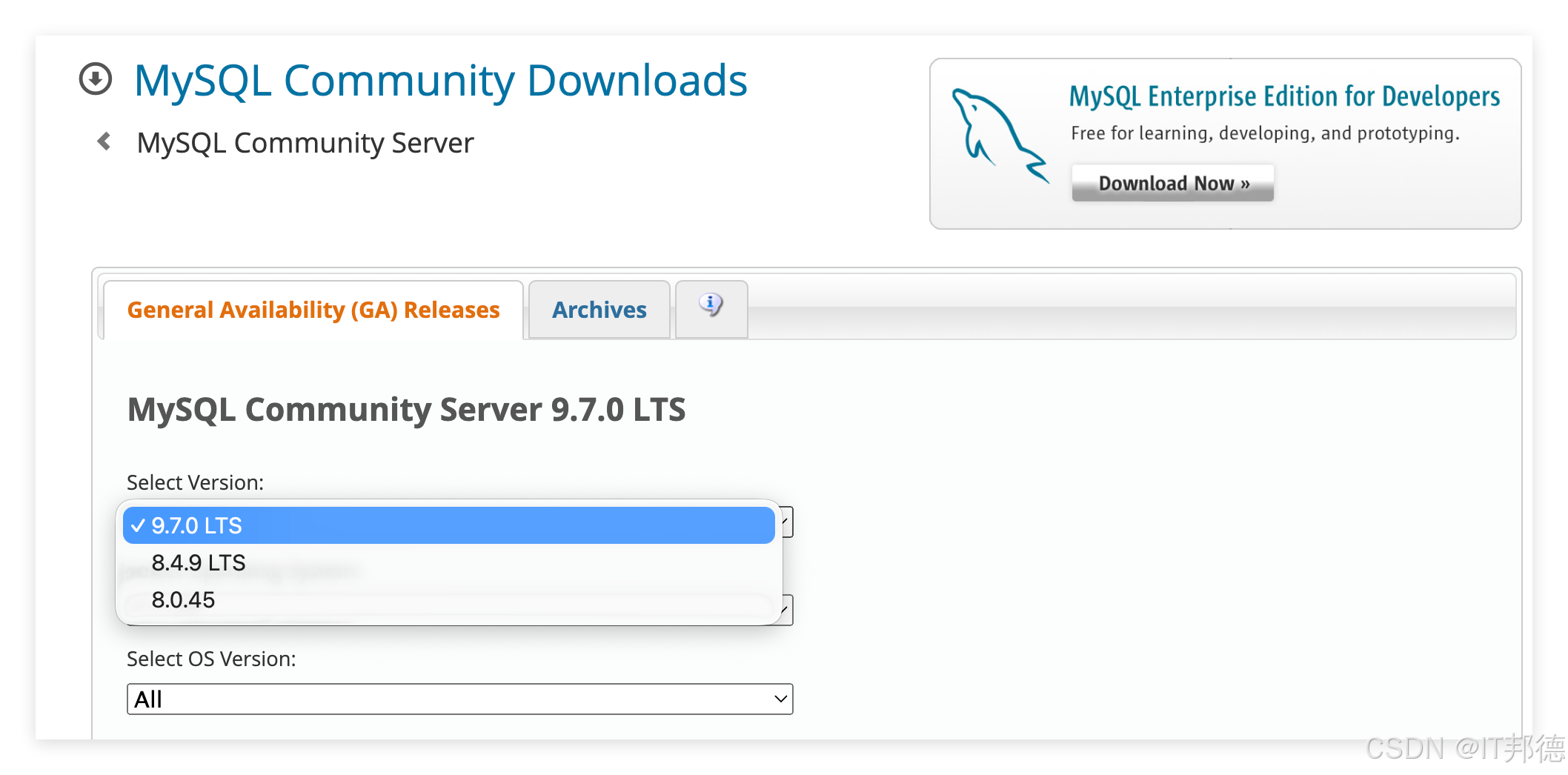
Task: Switch to General Availability (GA) Releases tab
Action: (313, 310)
